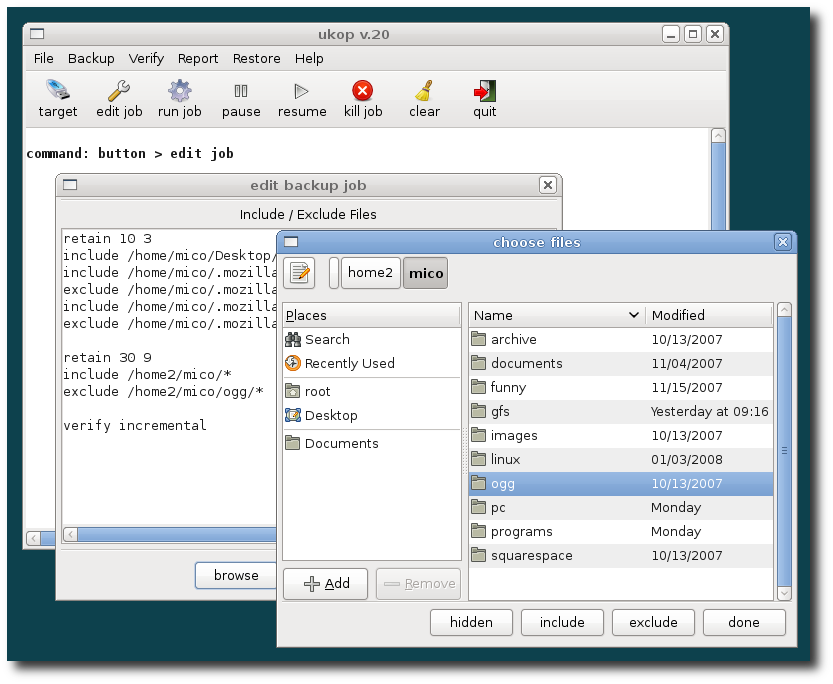Start backup with the run job gear icon
Image resolution: width=833 pixels, height=684 pixels.
180,91
